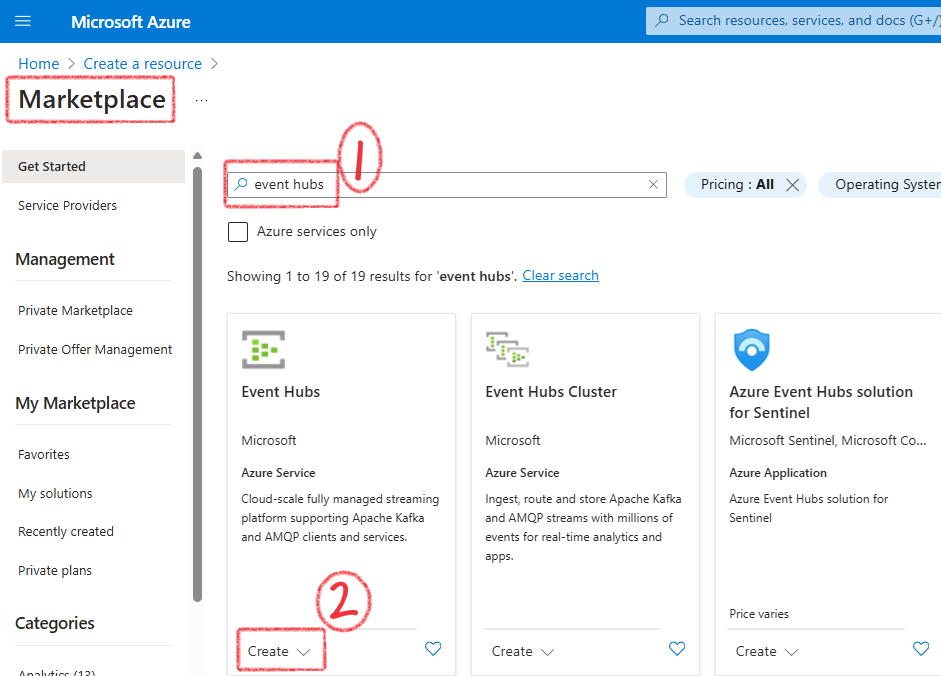Screen dimensions: 941x676
Task: Click the Microsoft Azure logo text
Action: [131, 22]
